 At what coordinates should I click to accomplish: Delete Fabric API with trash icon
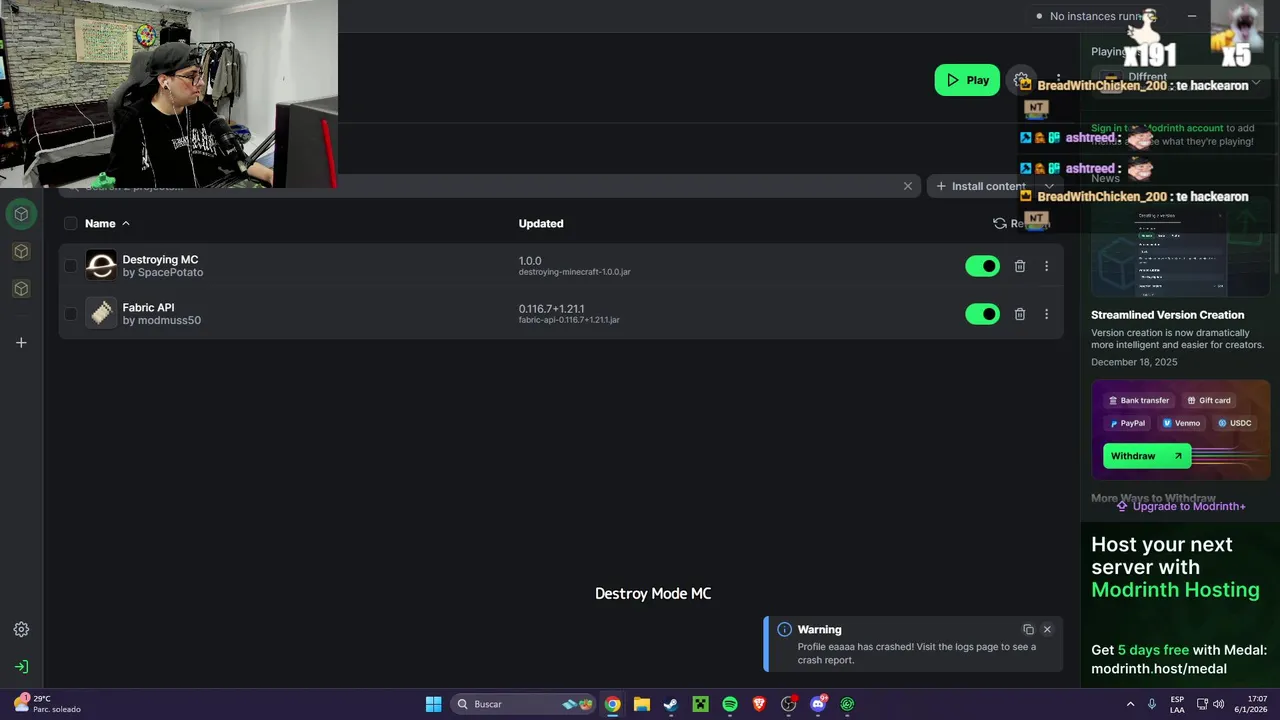tap(1020, 314)
